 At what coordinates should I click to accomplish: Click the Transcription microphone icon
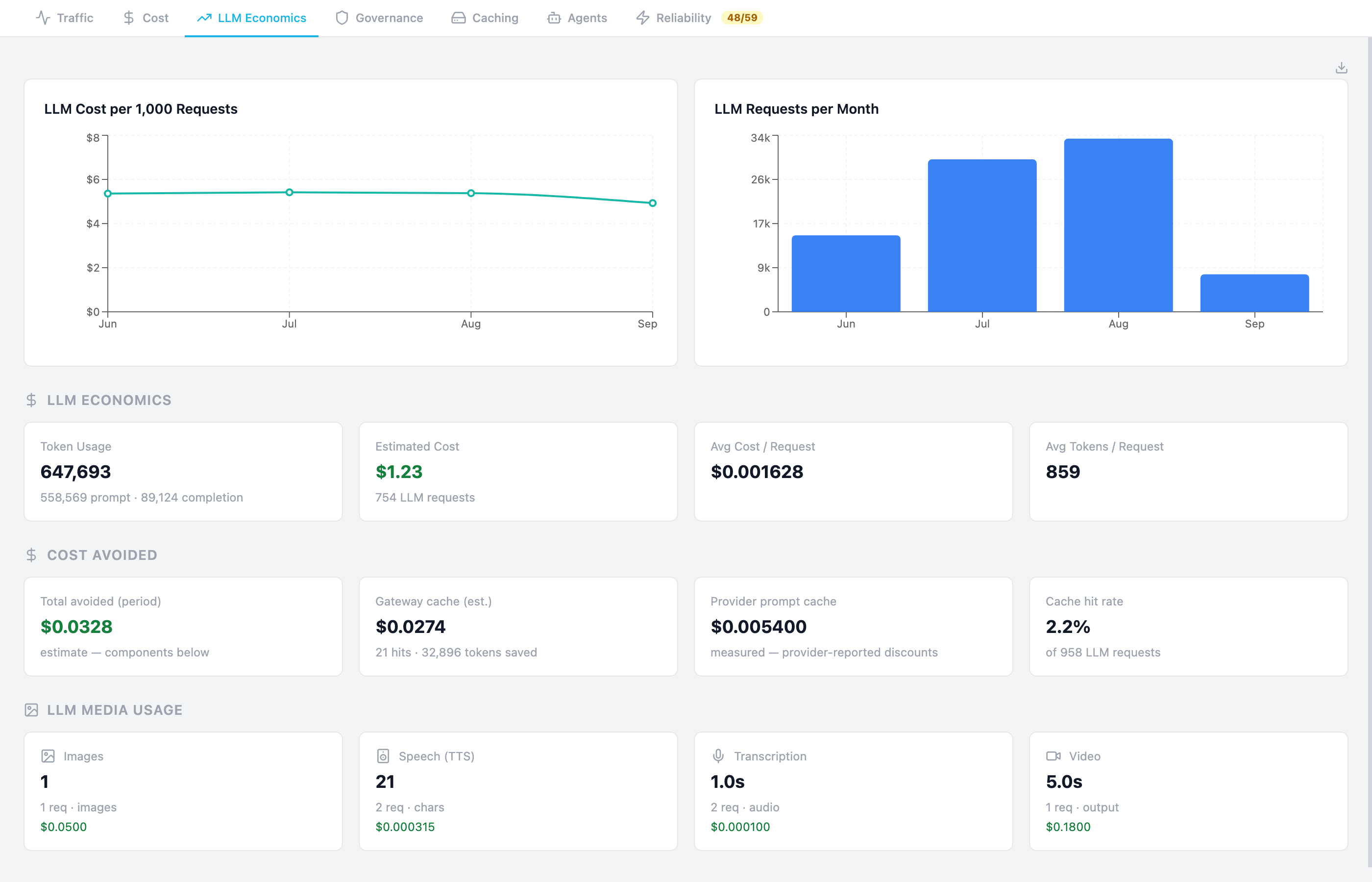point(718,756)
